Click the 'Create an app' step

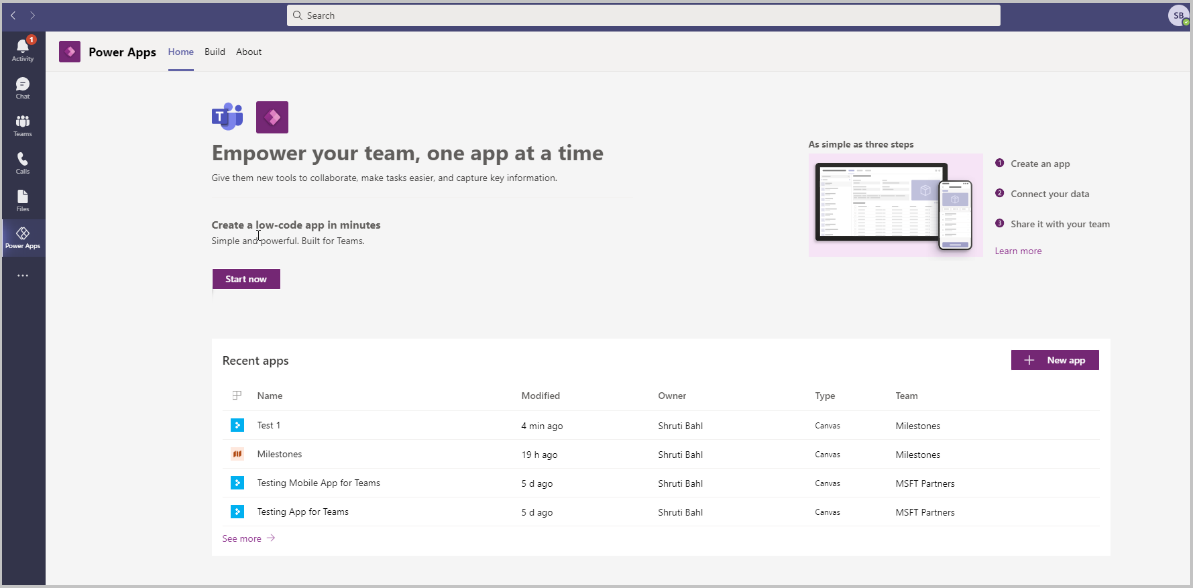(1040, 164)
